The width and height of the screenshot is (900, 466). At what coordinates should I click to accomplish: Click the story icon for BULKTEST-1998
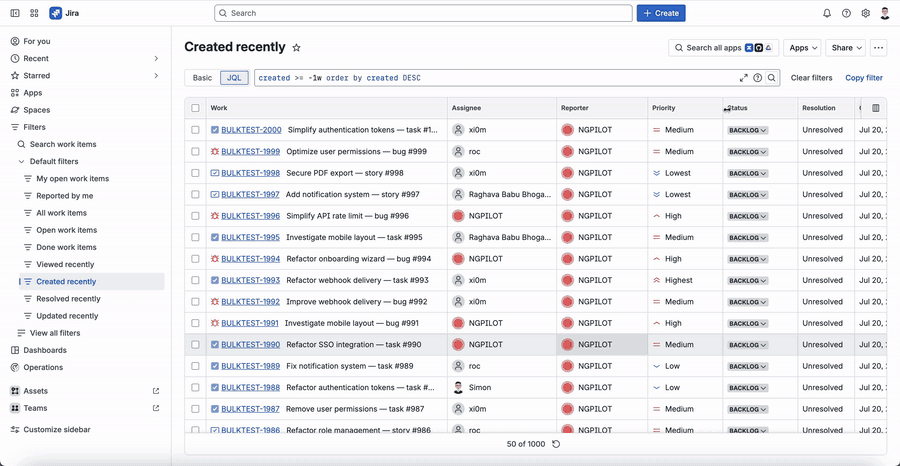click(x=215, y=173)
